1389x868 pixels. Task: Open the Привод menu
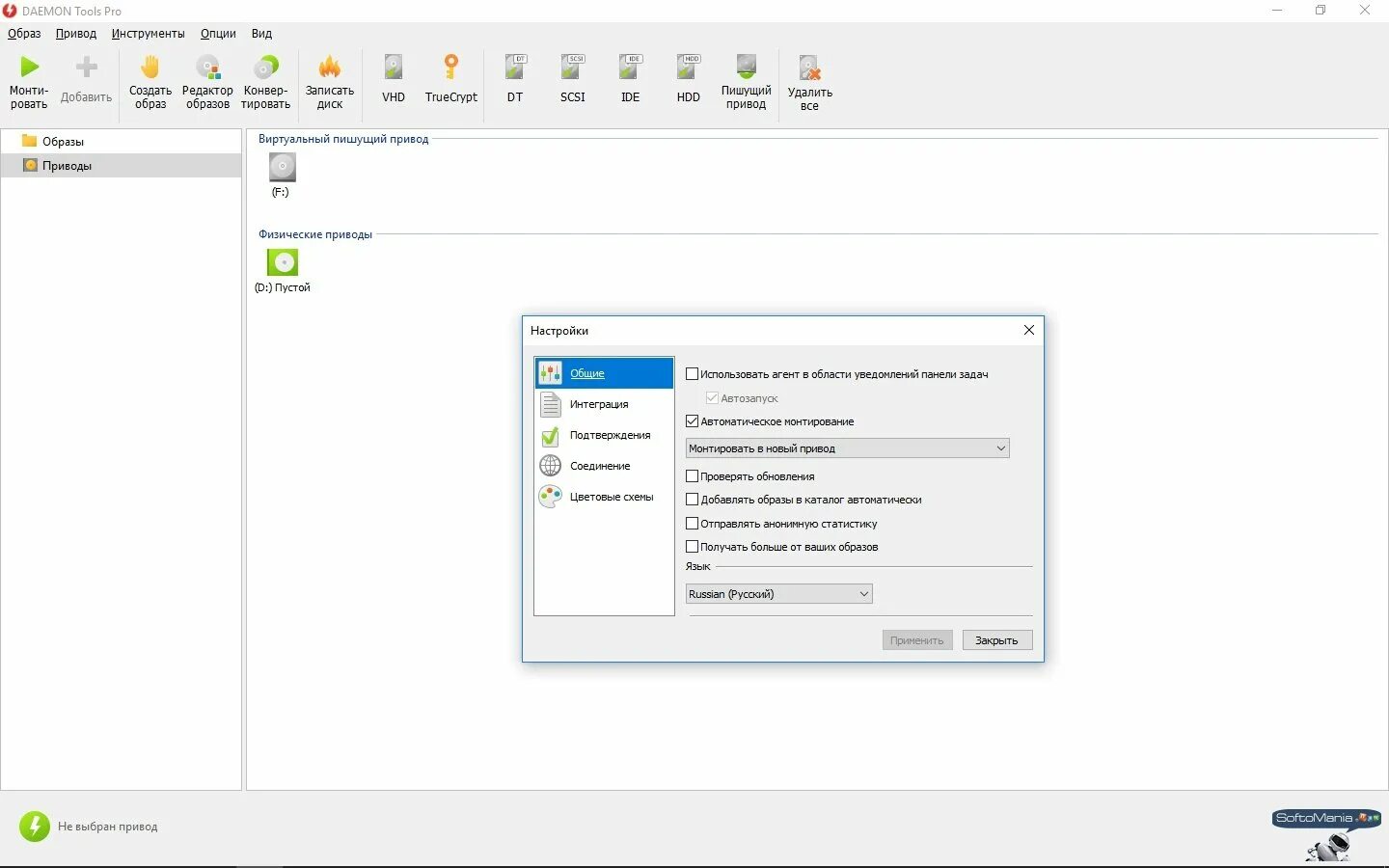coord(76,33)
